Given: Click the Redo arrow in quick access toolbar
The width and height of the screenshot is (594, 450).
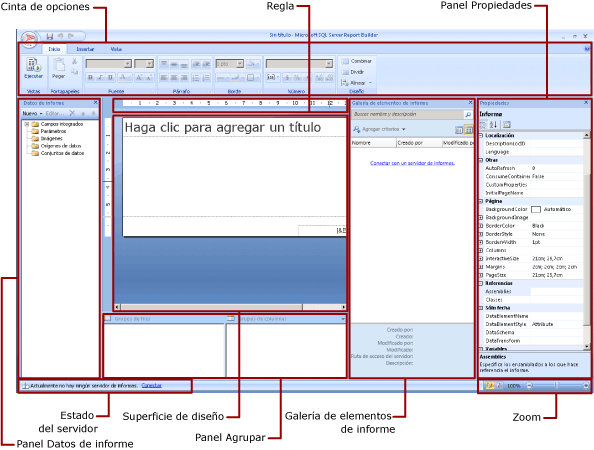Looking at the screenshot, I should 71,36.
